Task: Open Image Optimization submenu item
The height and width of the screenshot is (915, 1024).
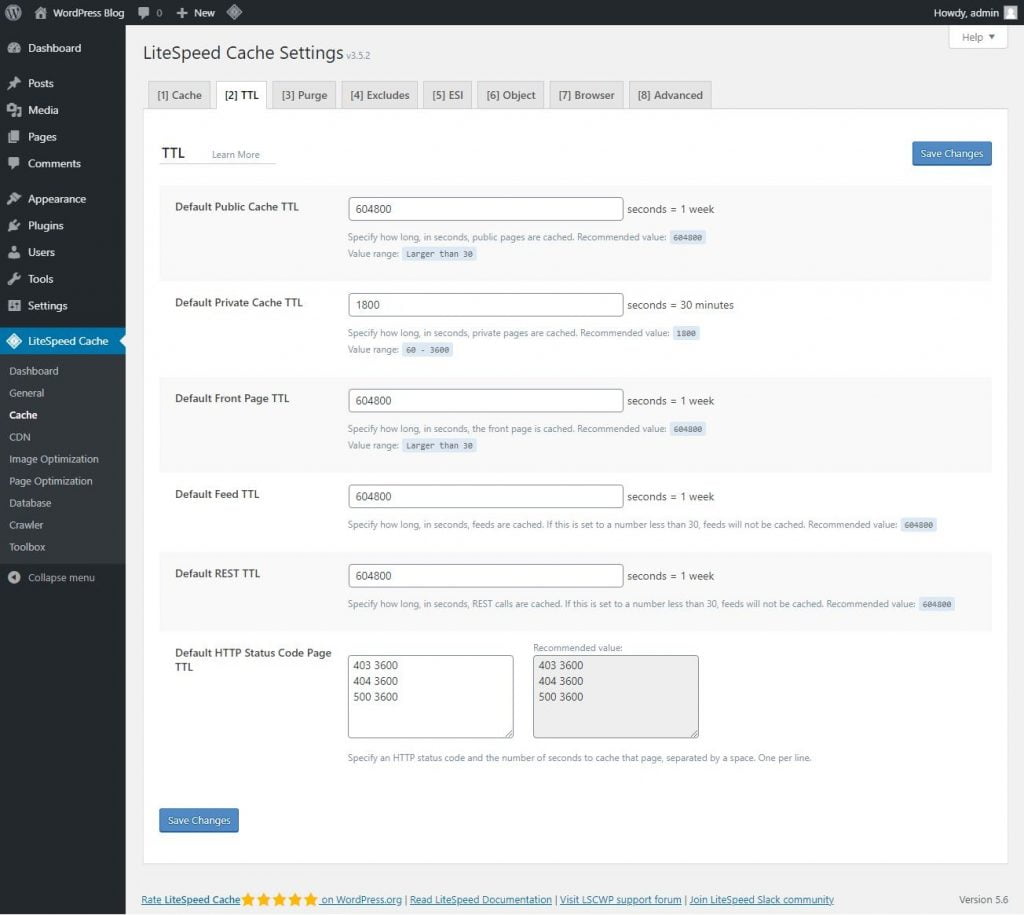Action: [54, 459]
